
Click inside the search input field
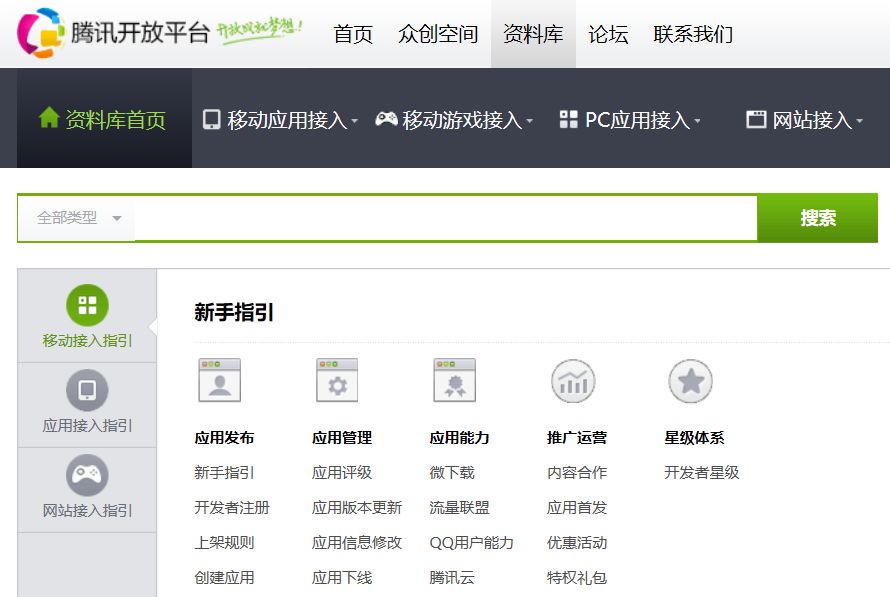pyautogui.click(x=440, y=217)
